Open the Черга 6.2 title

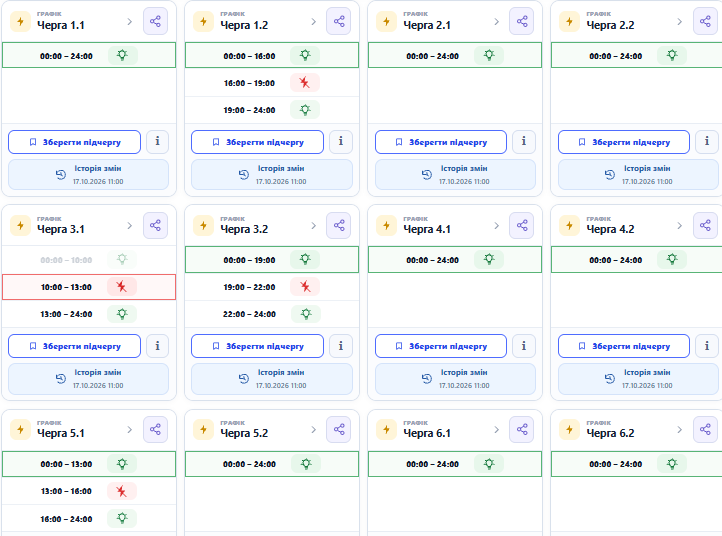610,433
